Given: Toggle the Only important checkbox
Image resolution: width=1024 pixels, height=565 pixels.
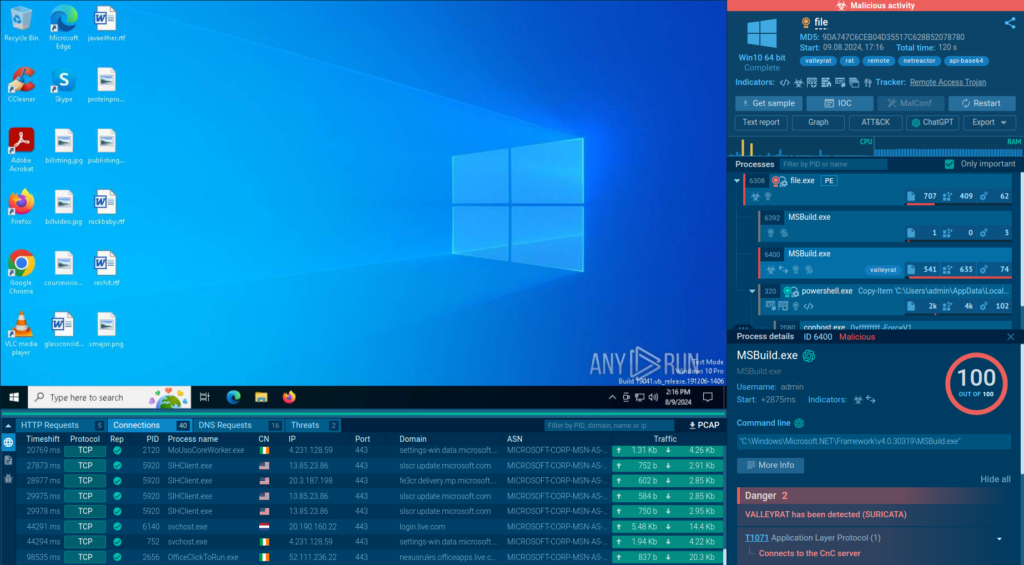Looking at the screenshot, I should [x=949, y=164].
